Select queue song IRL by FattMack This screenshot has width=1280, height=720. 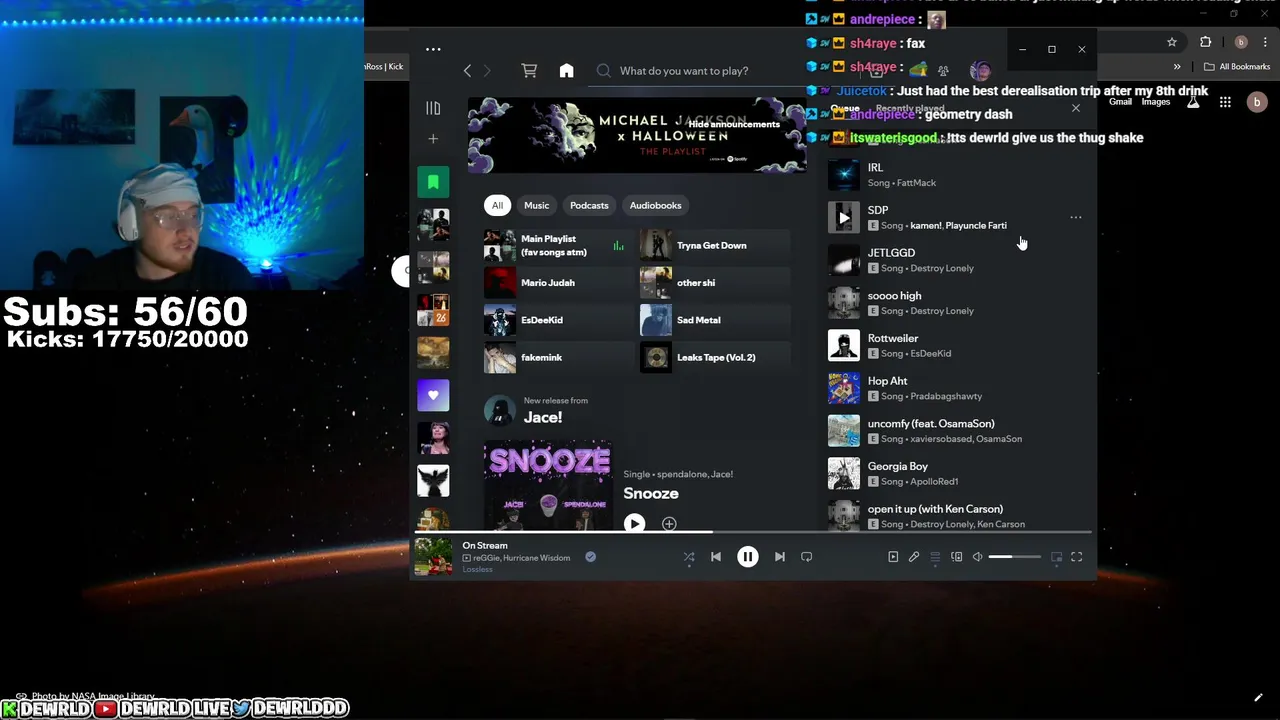pyautogui.click(x=957, y=175)
